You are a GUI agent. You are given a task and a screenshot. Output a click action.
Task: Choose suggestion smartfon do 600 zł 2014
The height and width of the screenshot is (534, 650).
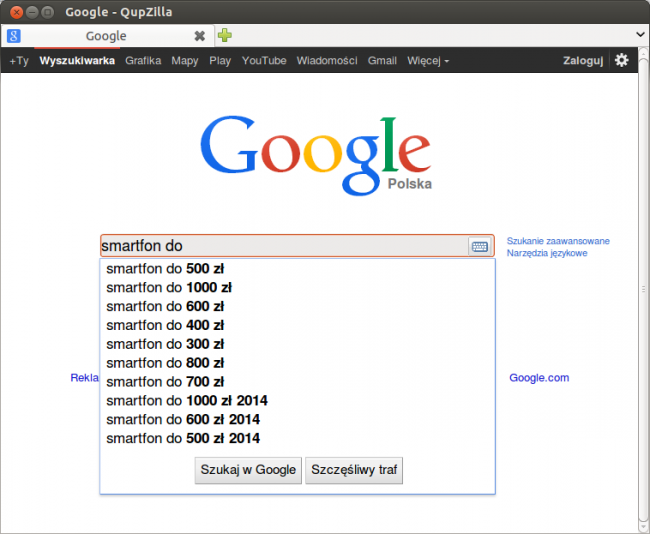(298, 420)
